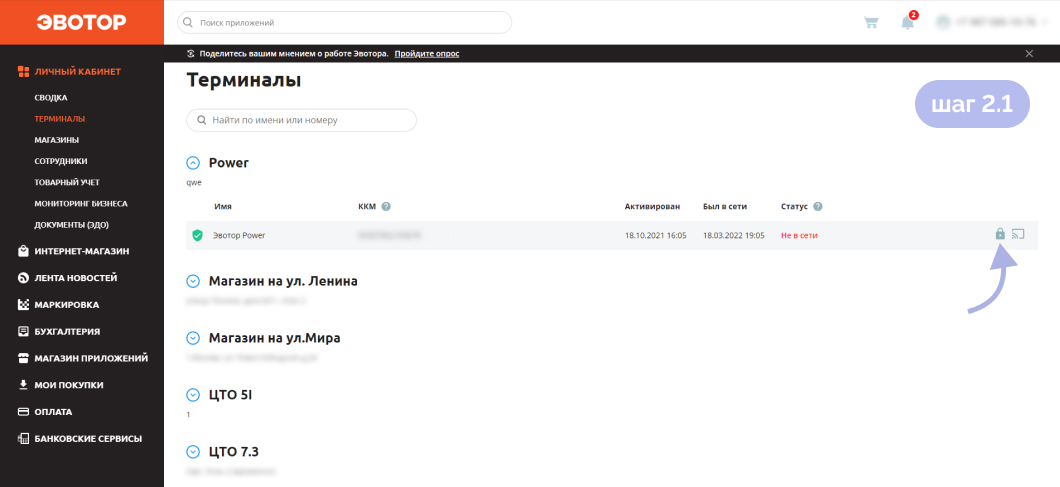Image resolution: width=1060 pixels, height=487 pixels.
Task: Click the Статус help question icon
Action: click(818, 206)
